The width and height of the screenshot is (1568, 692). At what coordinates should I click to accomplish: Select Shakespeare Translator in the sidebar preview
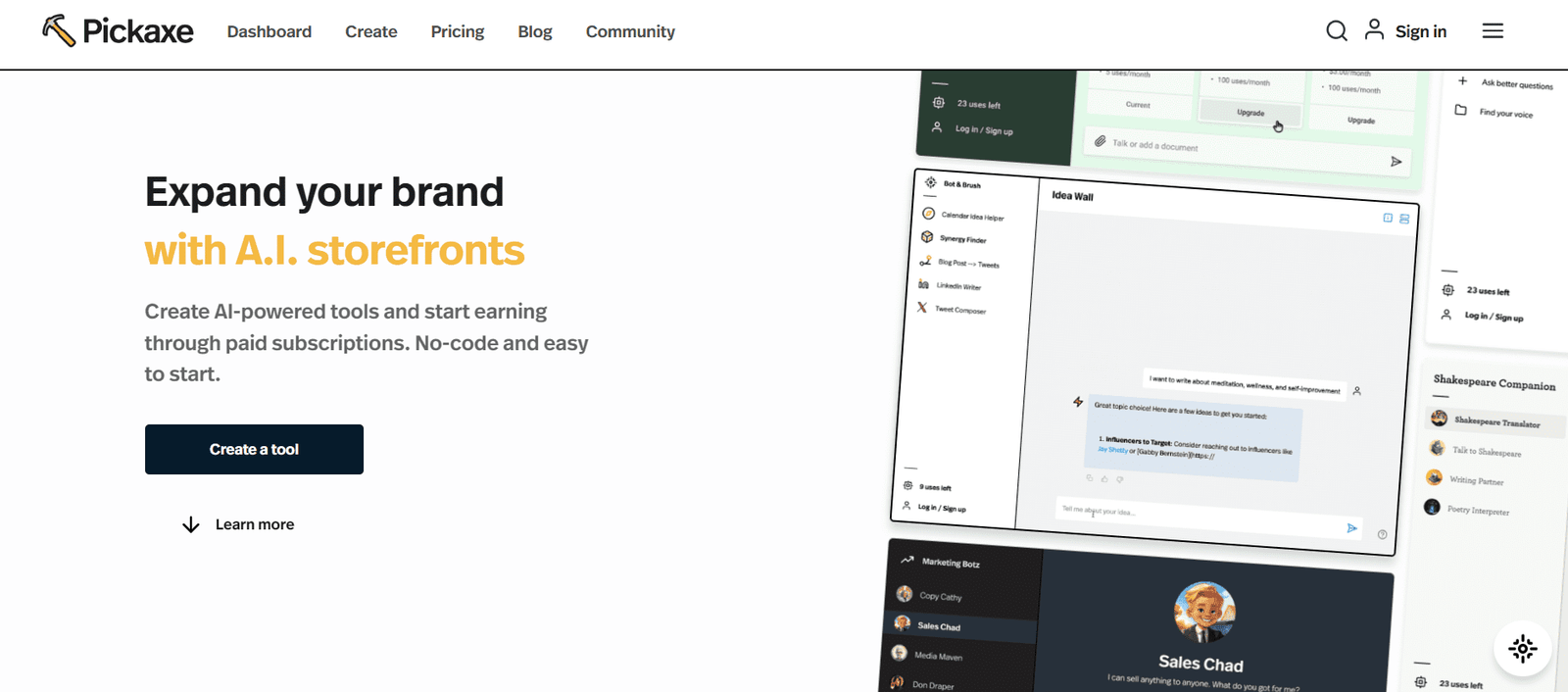pyautogui.click(x=1495, y=422)
